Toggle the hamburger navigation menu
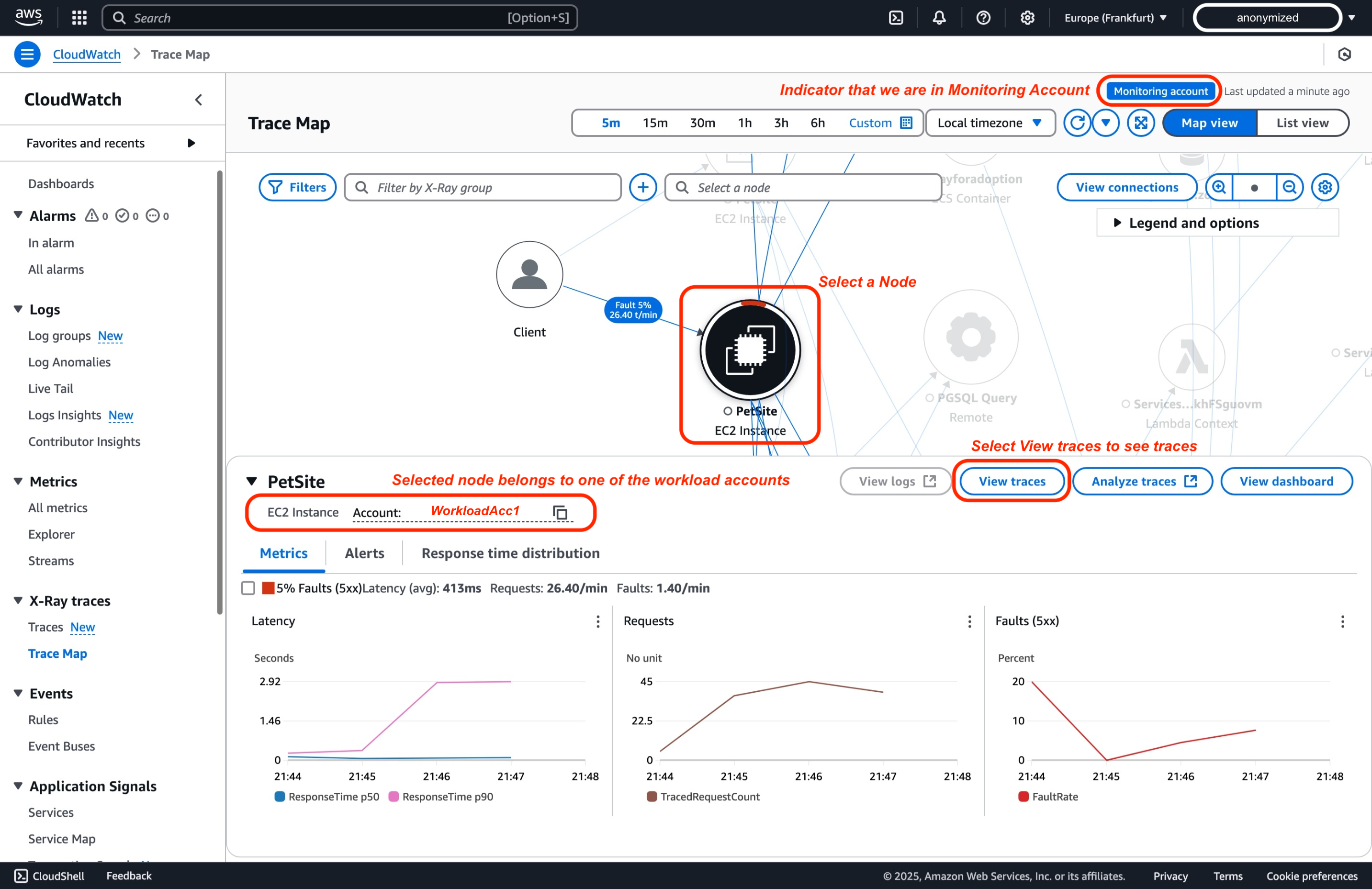This screenshot has height=889, width=1372. point(27,54)
